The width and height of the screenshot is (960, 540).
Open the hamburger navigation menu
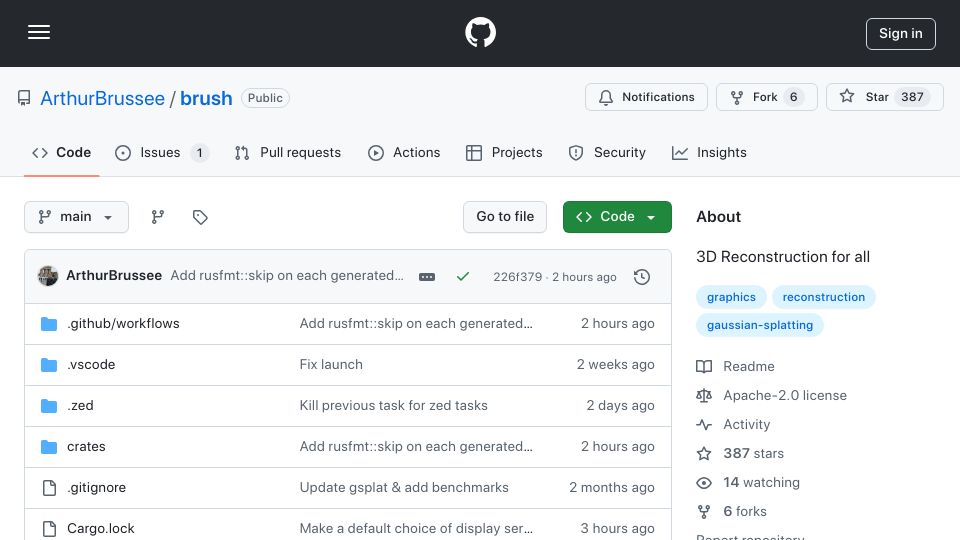pos(39,32)
